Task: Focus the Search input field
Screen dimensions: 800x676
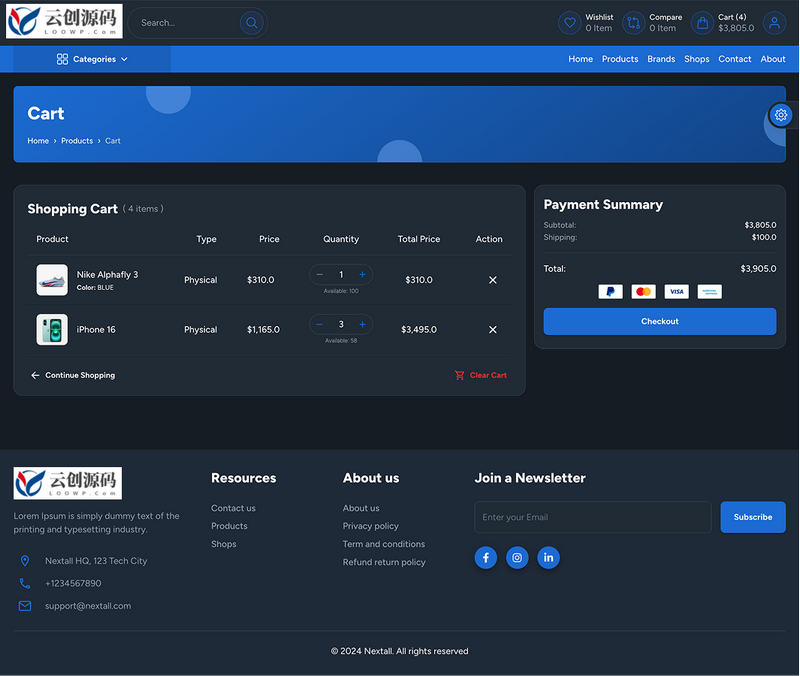Action: [x=187, y=23]
